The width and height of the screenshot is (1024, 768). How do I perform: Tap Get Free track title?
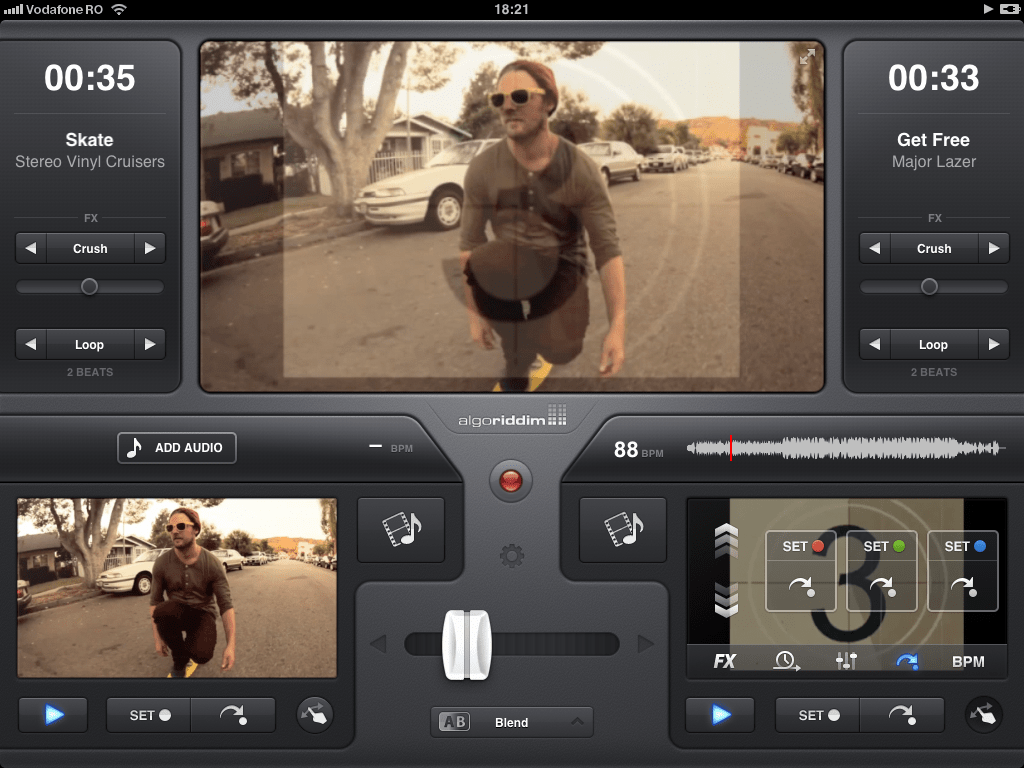pyautogui.click(x=933, y=140)
